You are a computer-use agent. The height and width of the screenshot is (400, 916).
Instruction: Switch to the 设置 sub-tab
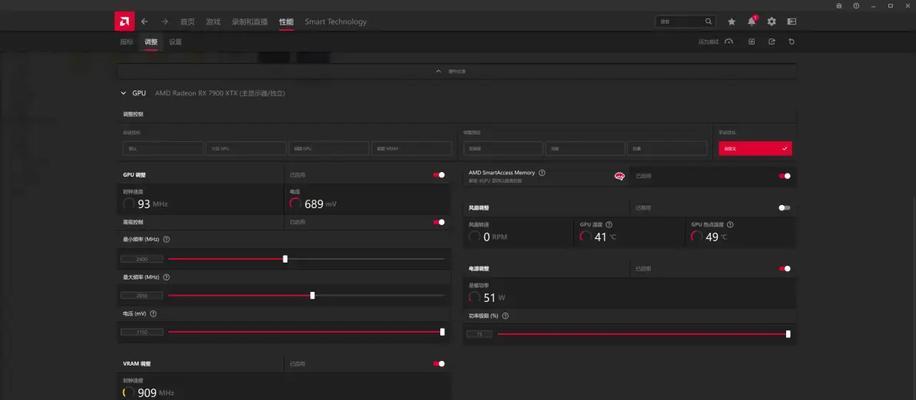tap(175, 42)
